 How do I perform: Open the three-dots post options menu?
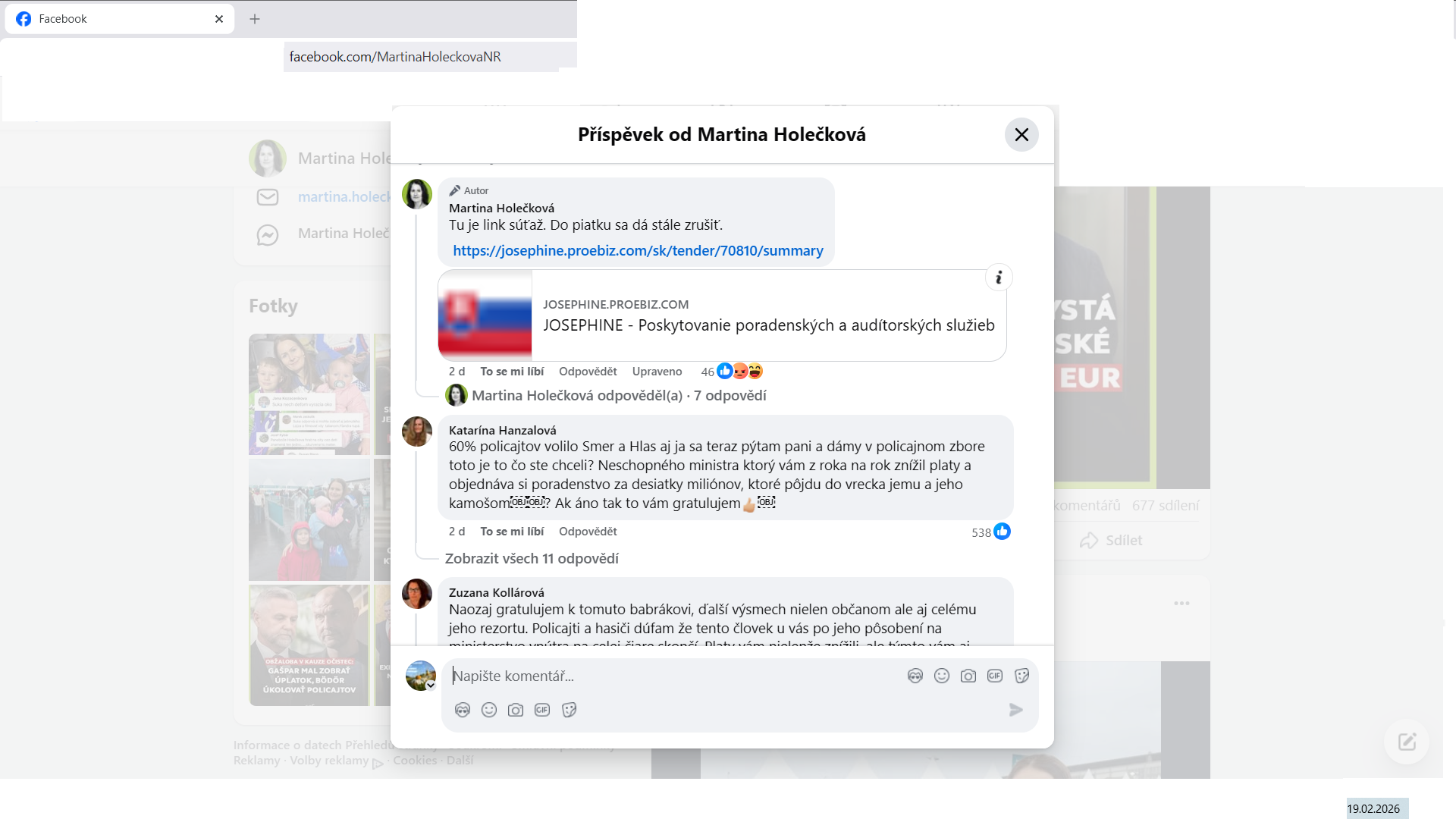coord(1181,604)
